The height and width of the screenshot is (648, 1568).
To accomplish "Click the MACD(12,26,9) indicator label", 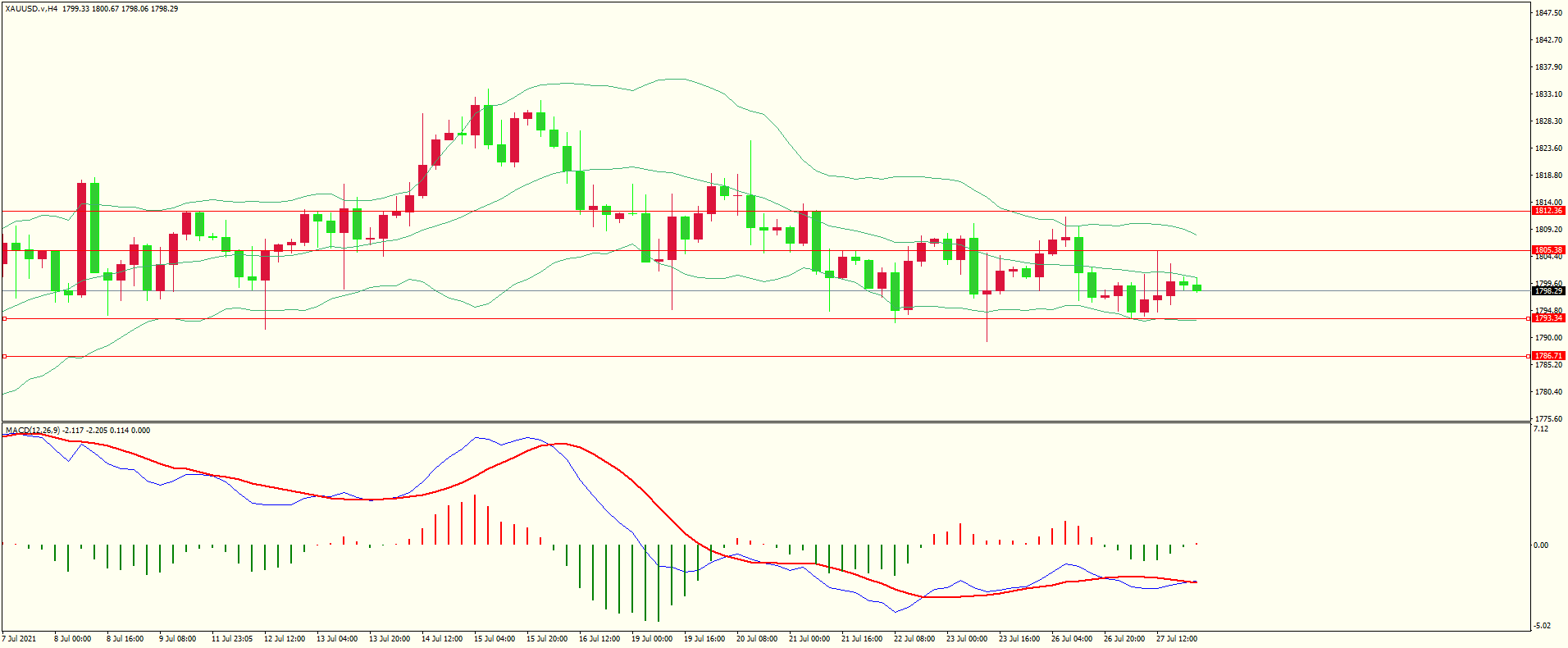I will point(32,431).
